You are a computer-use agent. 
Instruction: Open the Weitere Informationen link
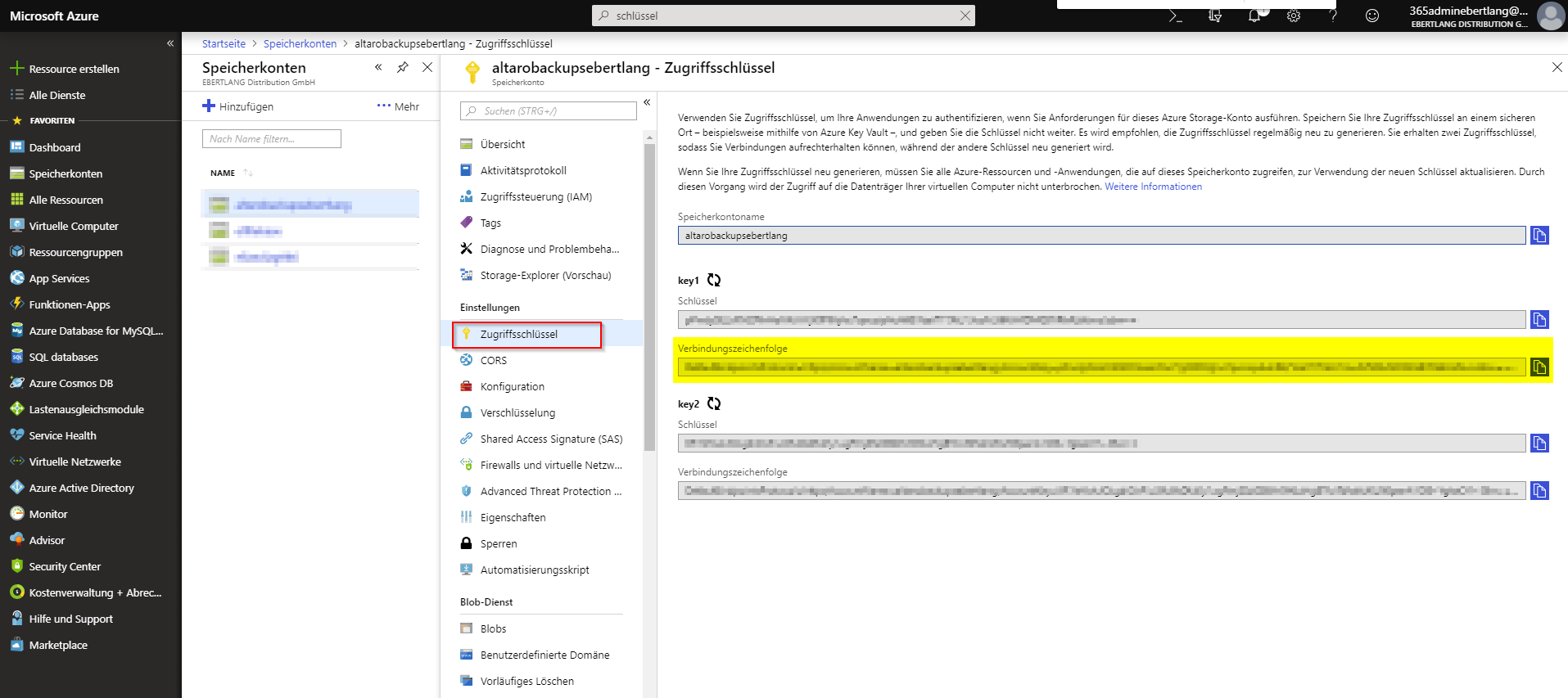(x=1153, y=187)
